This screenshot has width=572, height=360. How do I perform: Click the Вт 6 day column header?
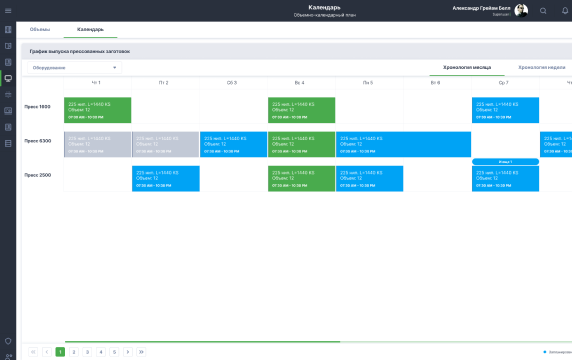pyautogui.click(x=435, y=83)
